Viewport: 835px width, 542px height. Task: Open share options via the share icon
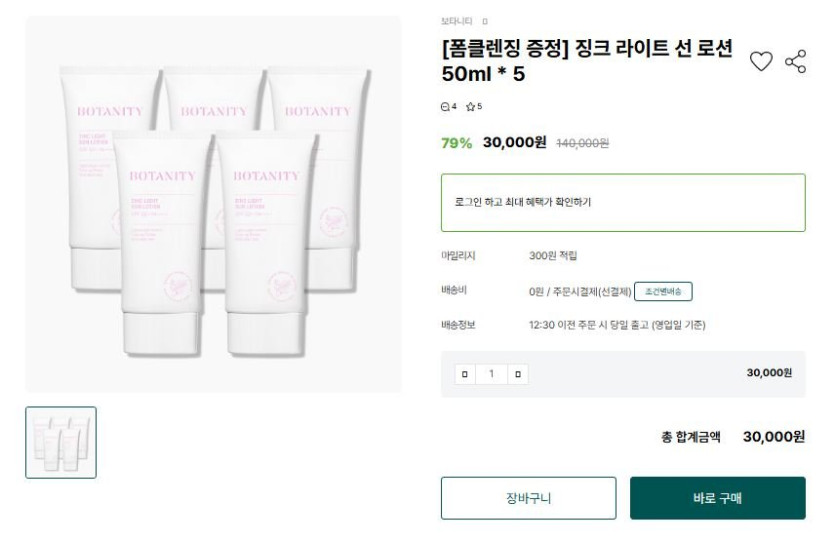point(795,62)
